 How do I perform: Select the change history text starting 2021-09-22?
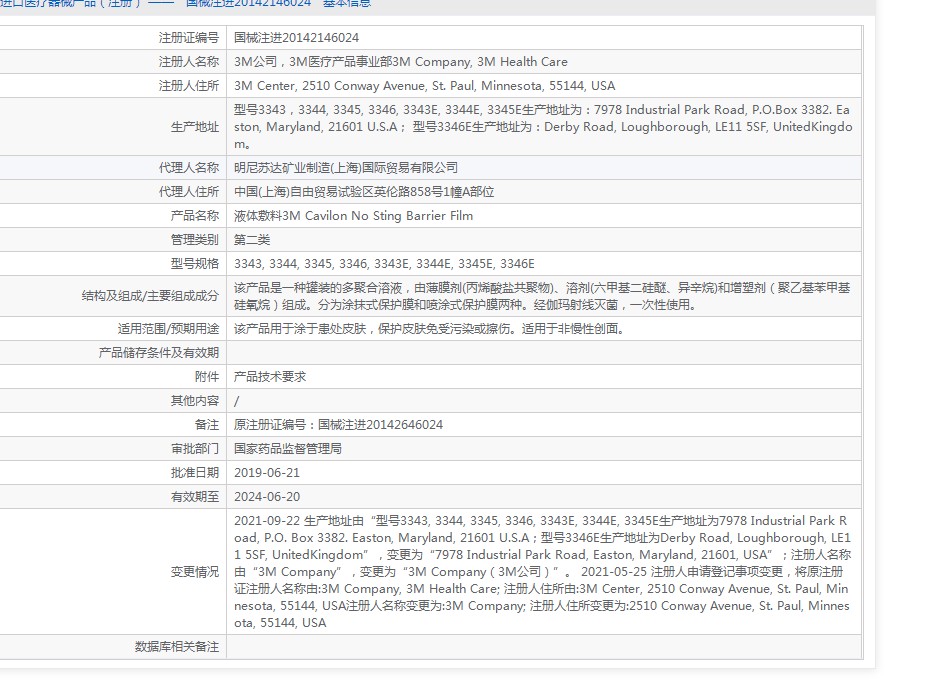tap(542, 572)
